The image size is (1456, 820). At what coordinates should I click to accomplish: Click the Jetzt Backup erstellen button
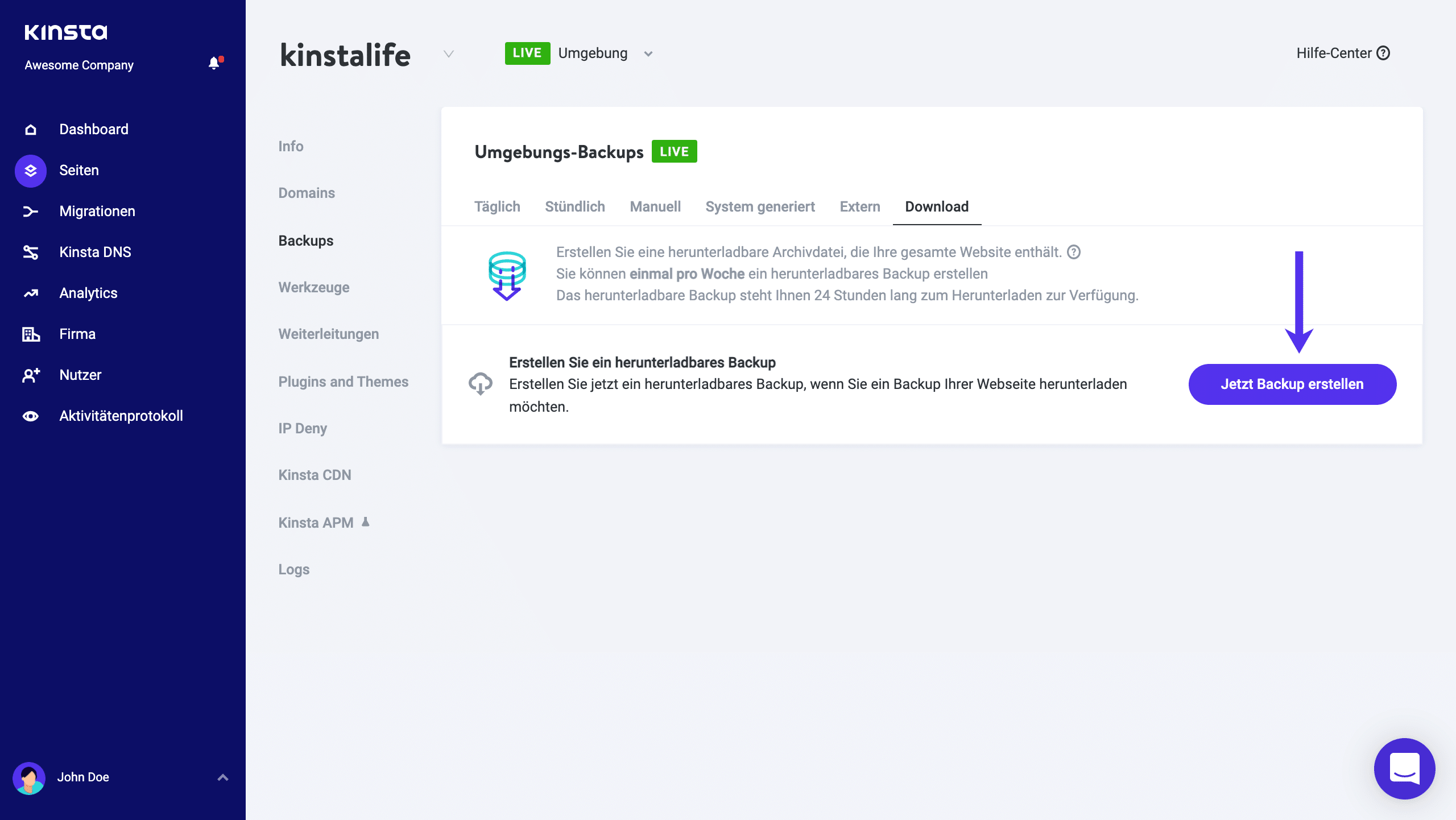coord(1292,384)
